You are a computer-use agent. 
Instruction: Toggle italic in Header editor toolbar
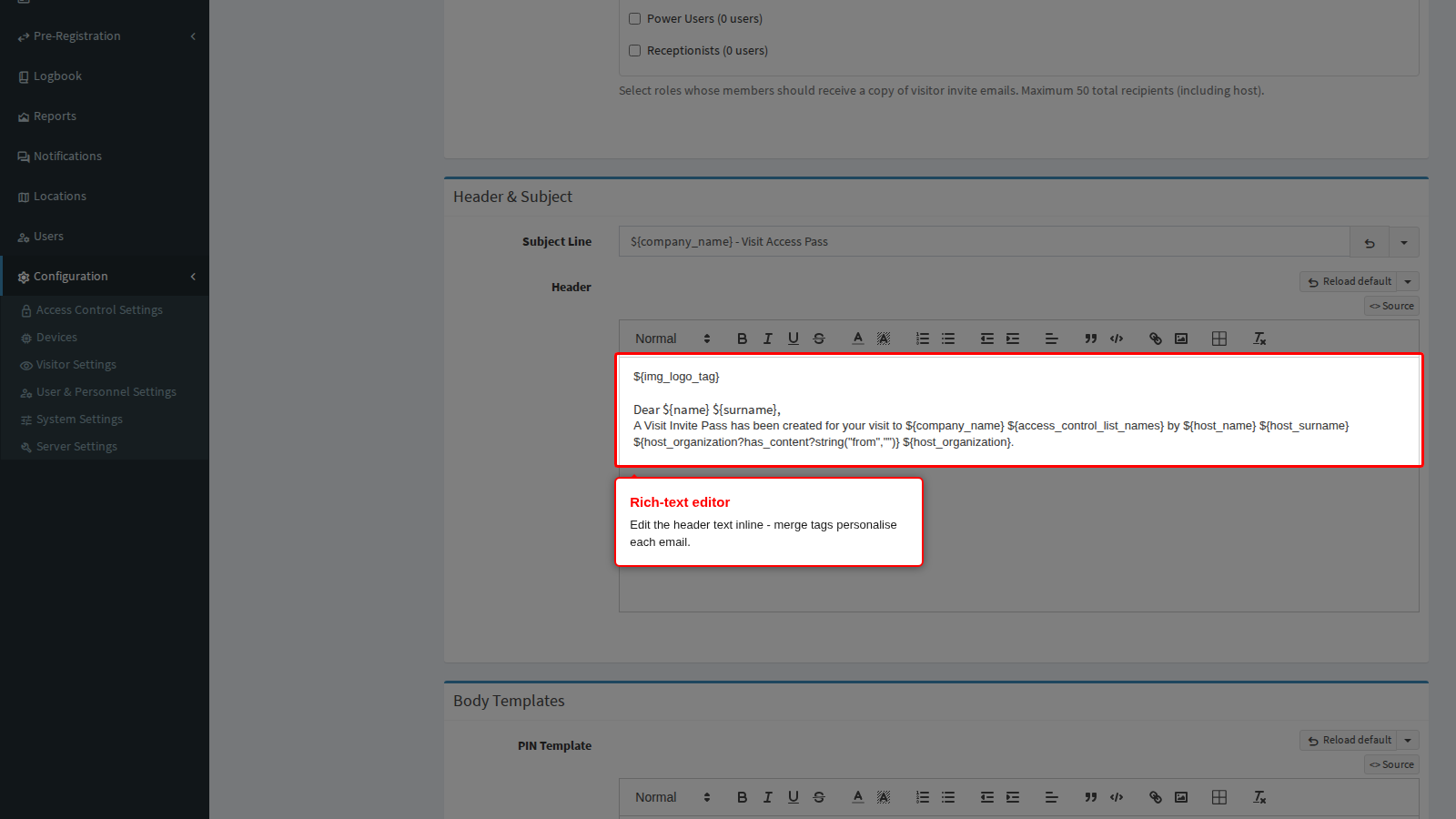[767, 339]
